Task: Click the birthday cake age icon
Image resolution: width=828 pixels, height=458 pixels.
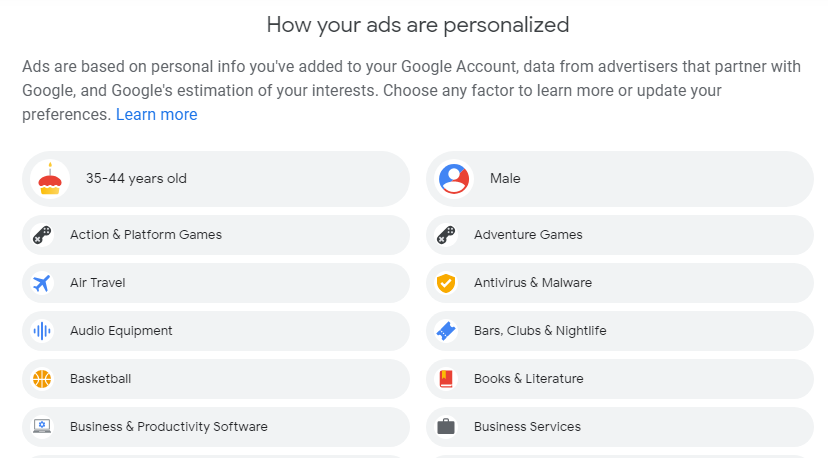Action: 49,179
